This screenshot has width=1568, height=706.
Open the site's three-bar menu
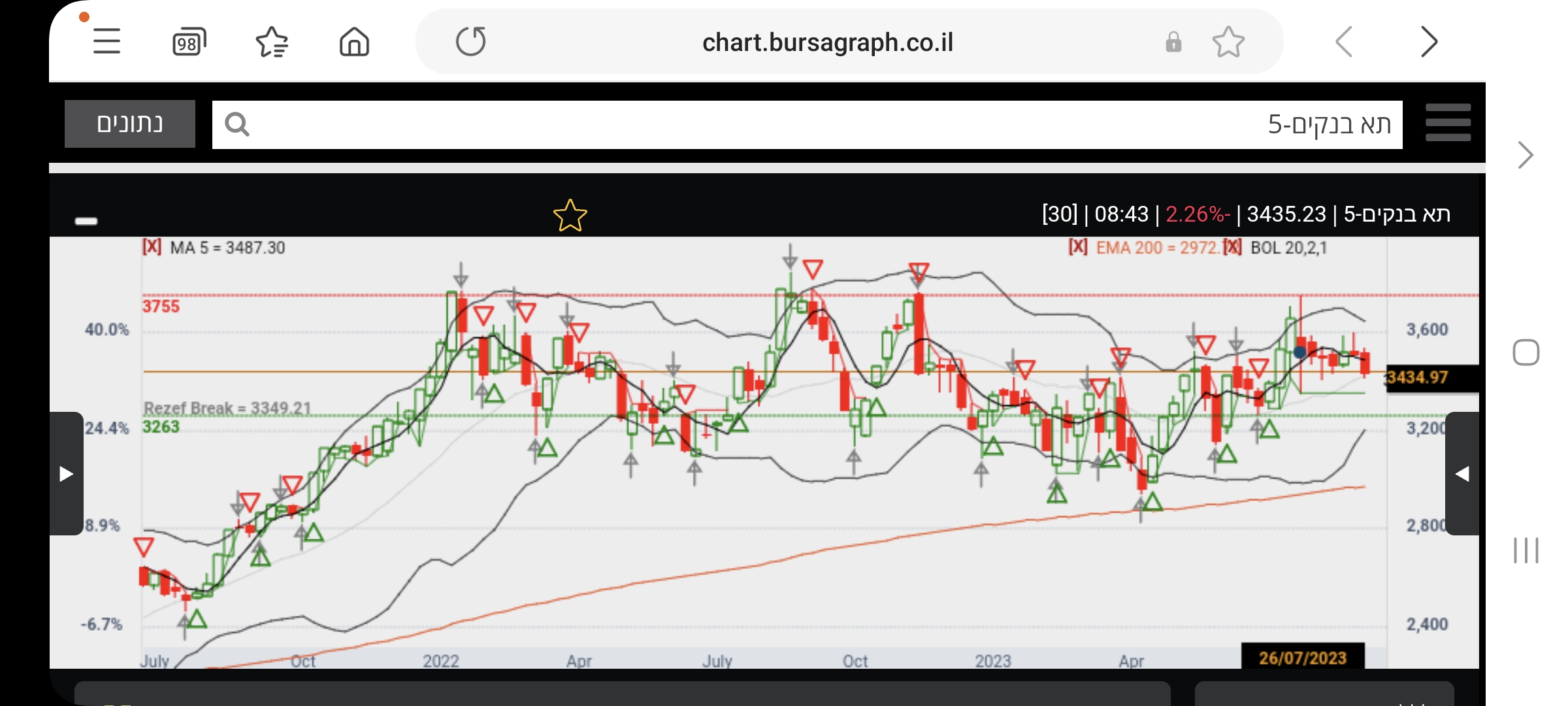[x=1448, y=123]
